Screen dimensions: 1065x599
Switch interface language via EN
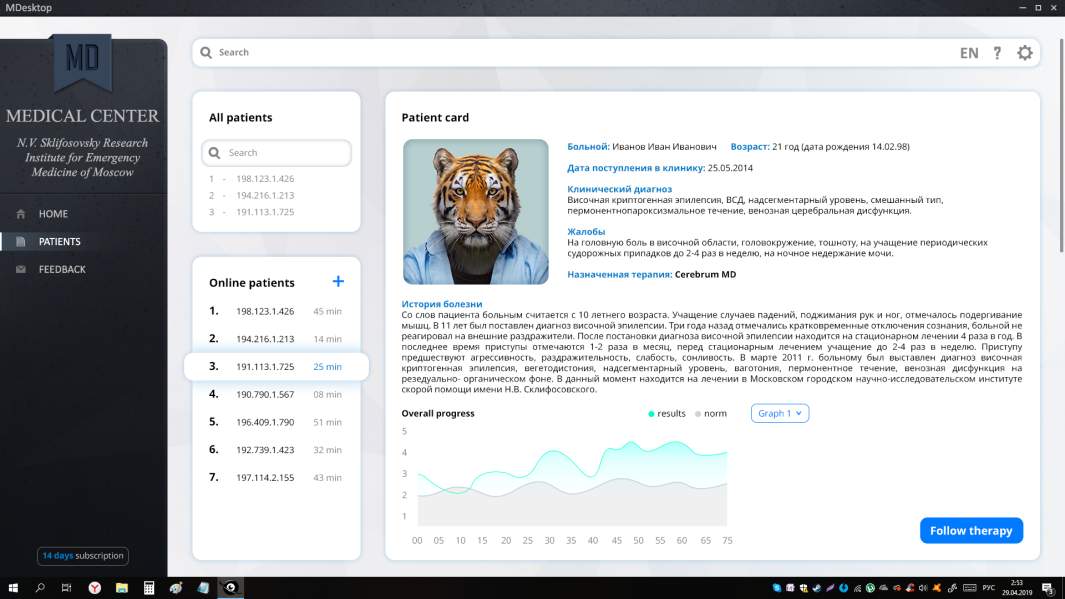click(968, 53)
